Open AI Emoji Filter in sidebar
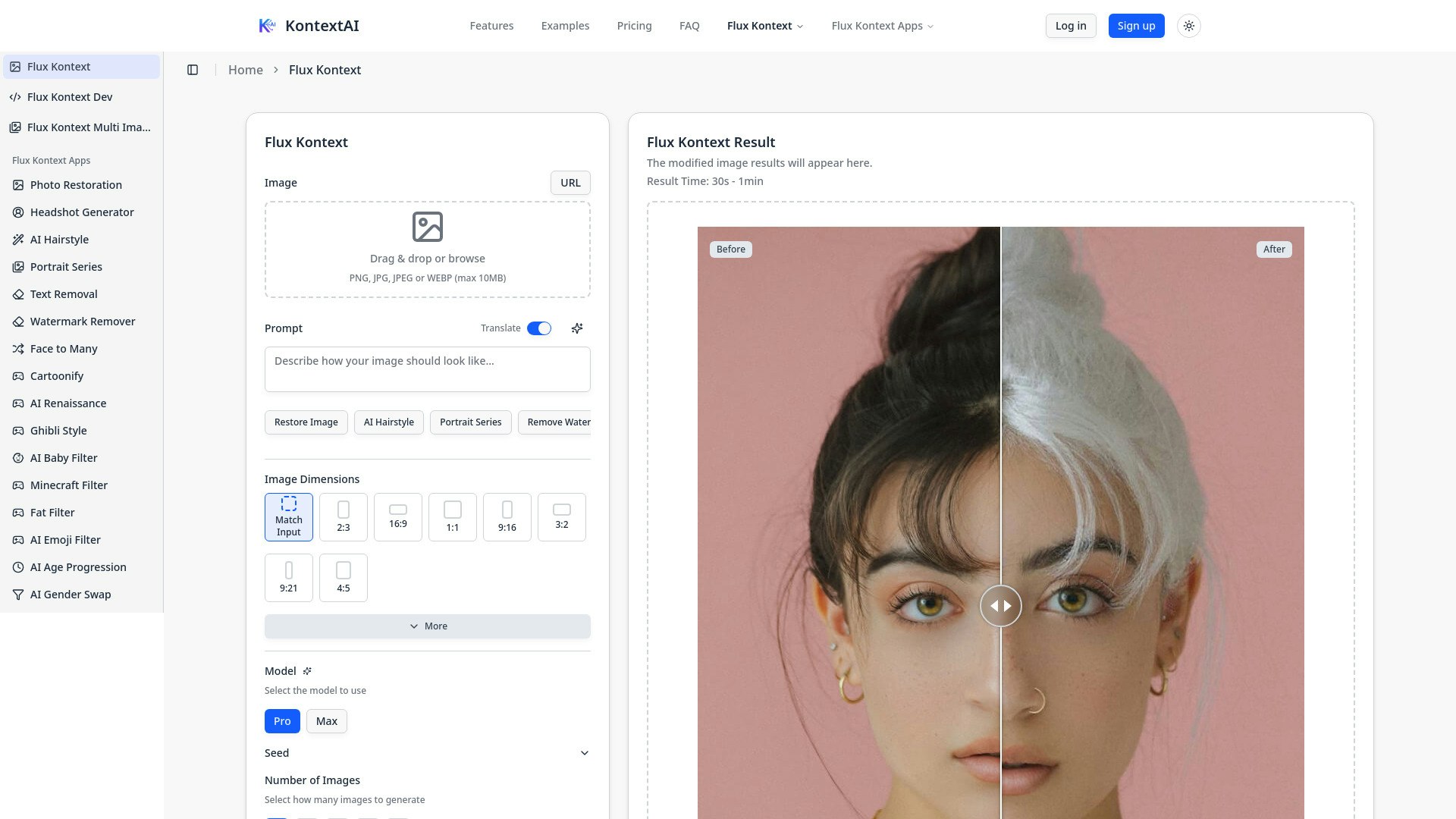 (x=82, y=540)
